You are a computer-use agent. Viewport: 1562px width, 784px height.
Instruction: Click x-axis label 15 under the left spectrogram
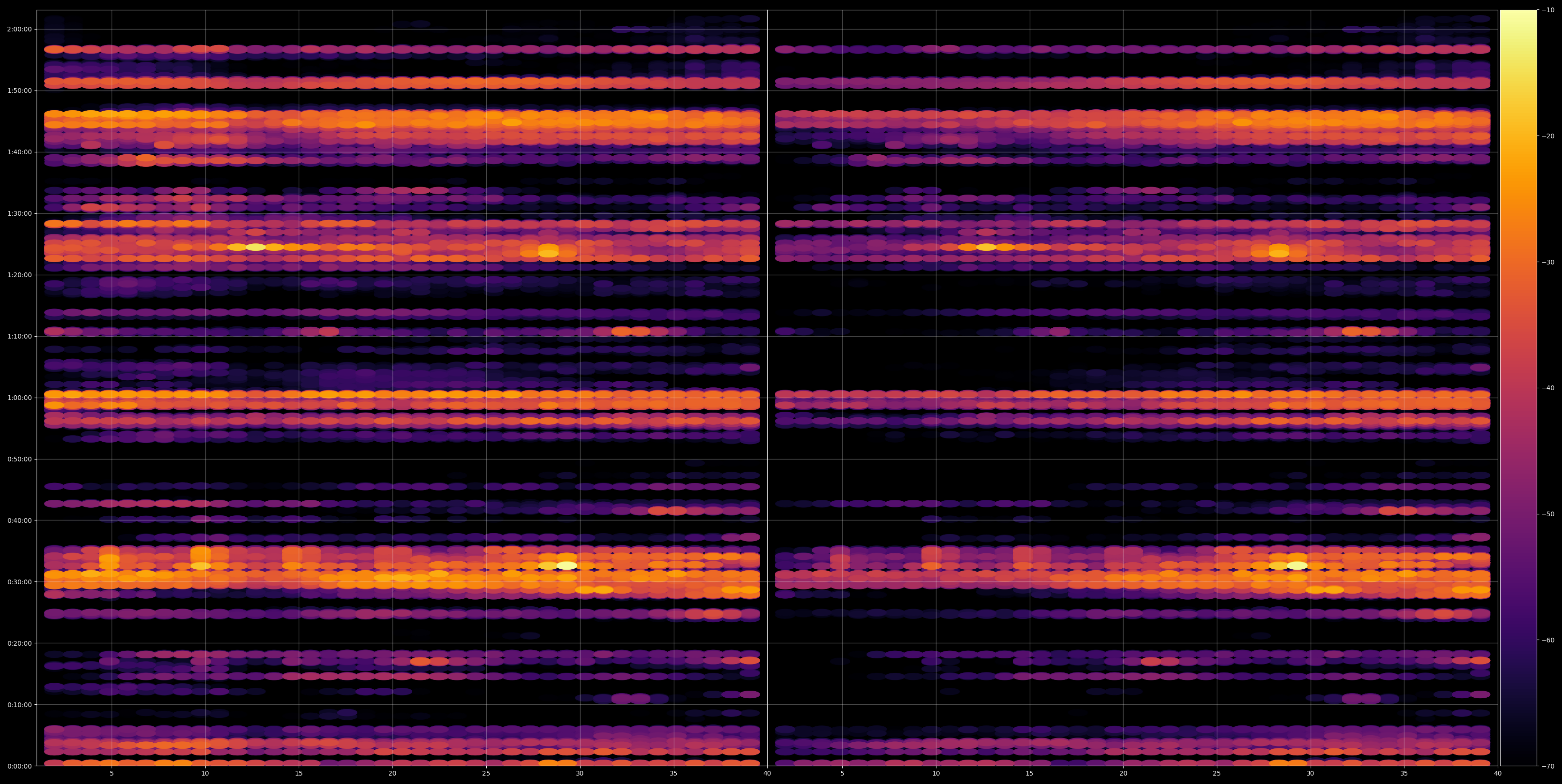pos(299,774)
